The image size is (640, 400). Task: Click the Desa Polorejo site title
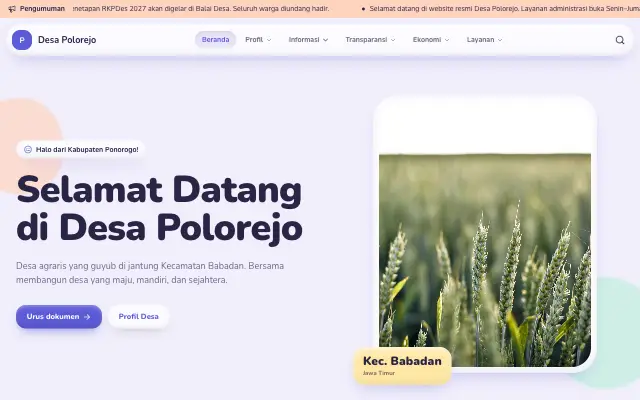(67, 40)
